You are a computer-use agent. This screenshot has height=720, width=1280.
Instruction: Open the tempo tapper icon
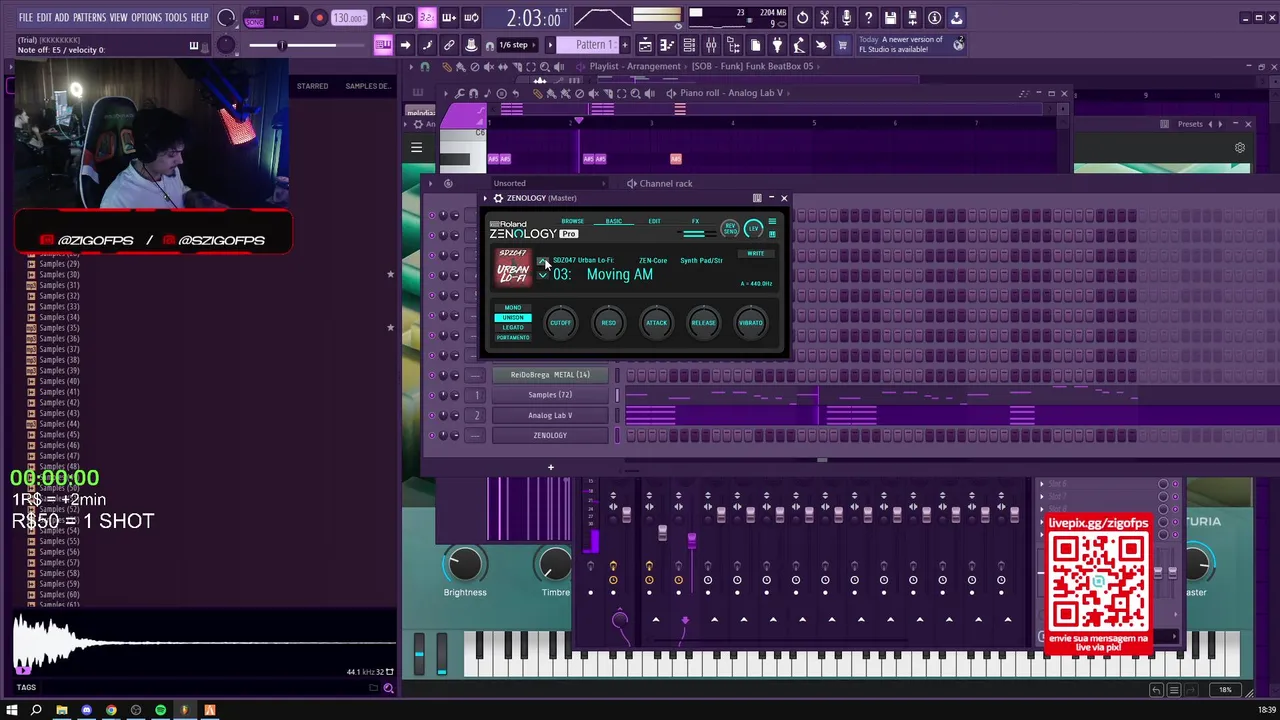coord(799,45)
